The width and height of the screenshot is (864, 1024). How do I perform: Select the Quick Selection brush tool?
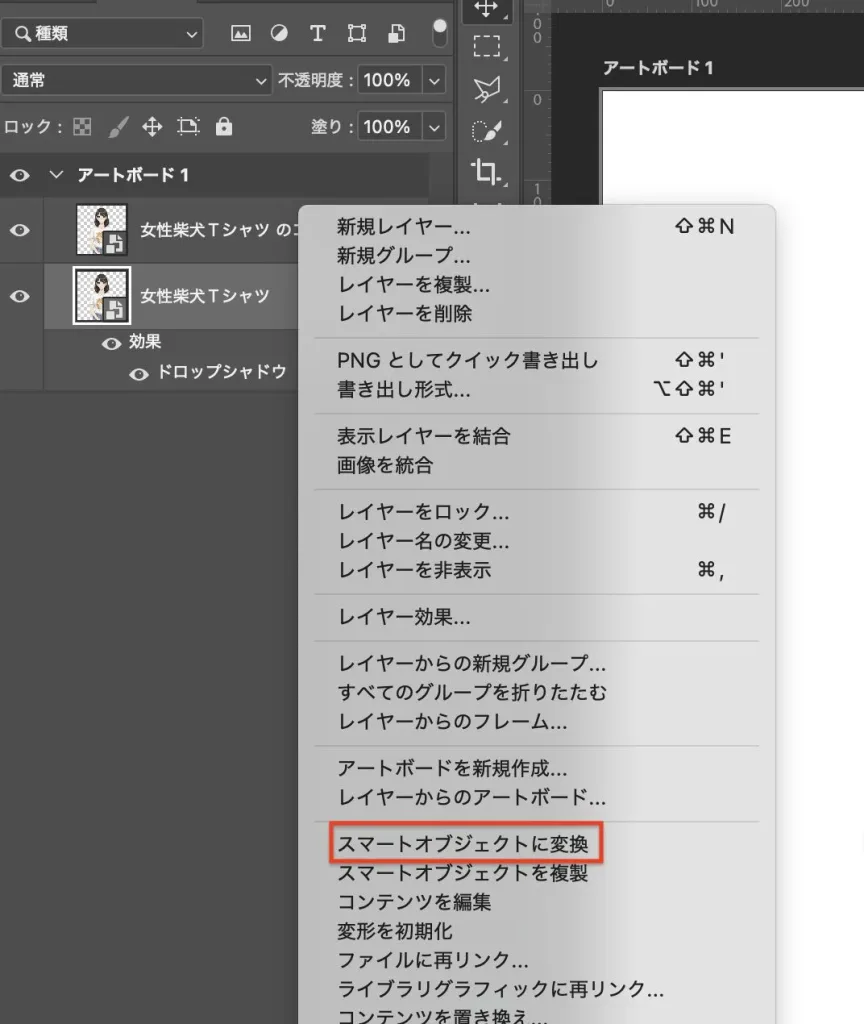pyautogui.click(x=486, y=131)
